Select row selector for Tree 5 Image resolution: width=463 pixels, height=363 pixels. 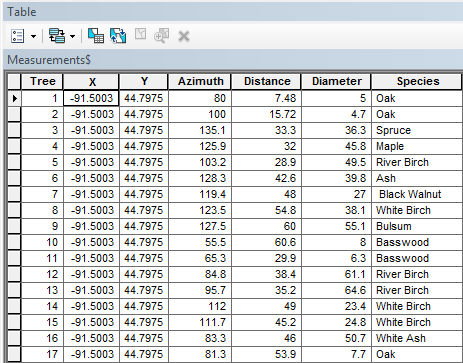14,162
